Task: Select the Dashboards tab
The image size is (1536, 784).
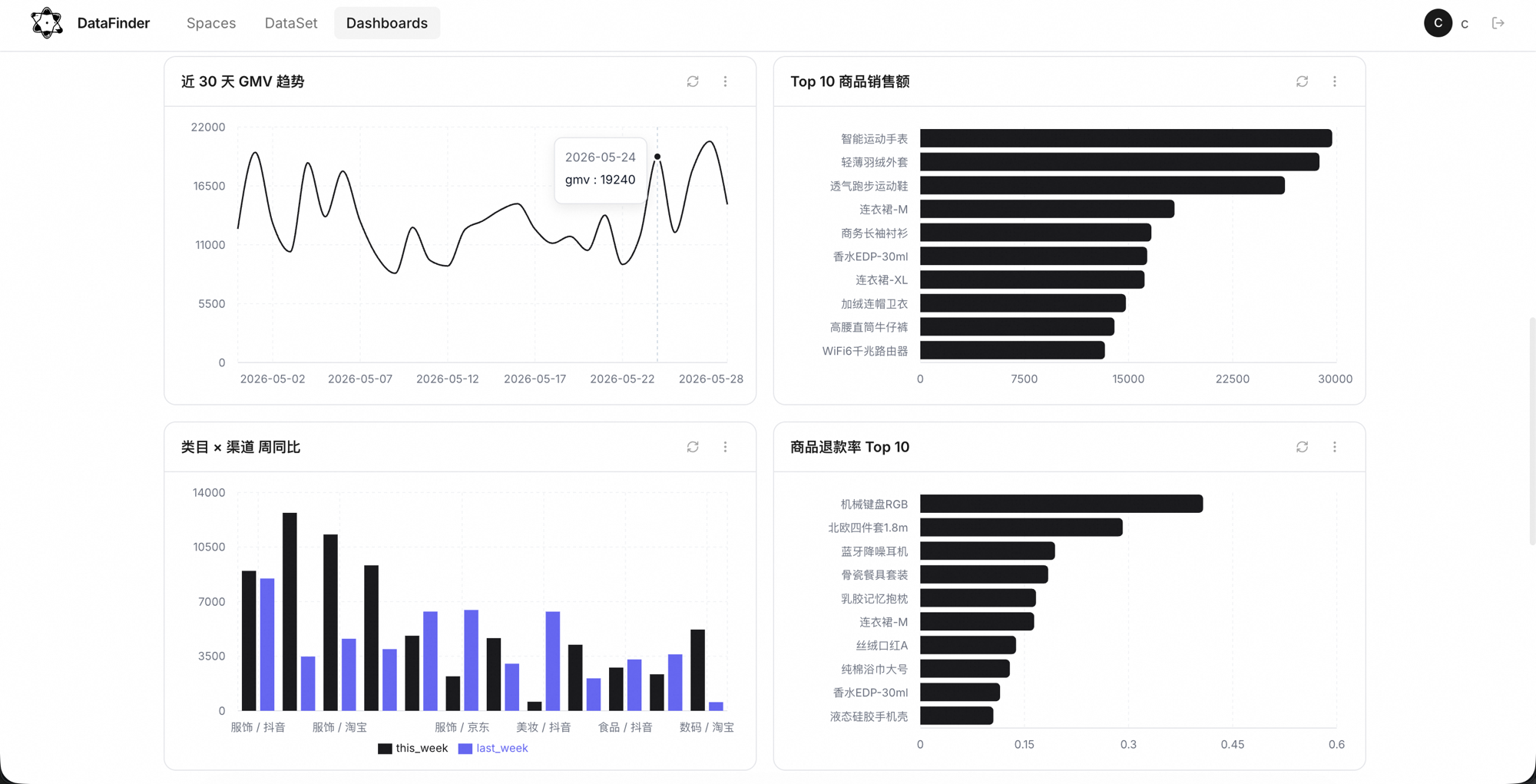Action: point(387,23)
